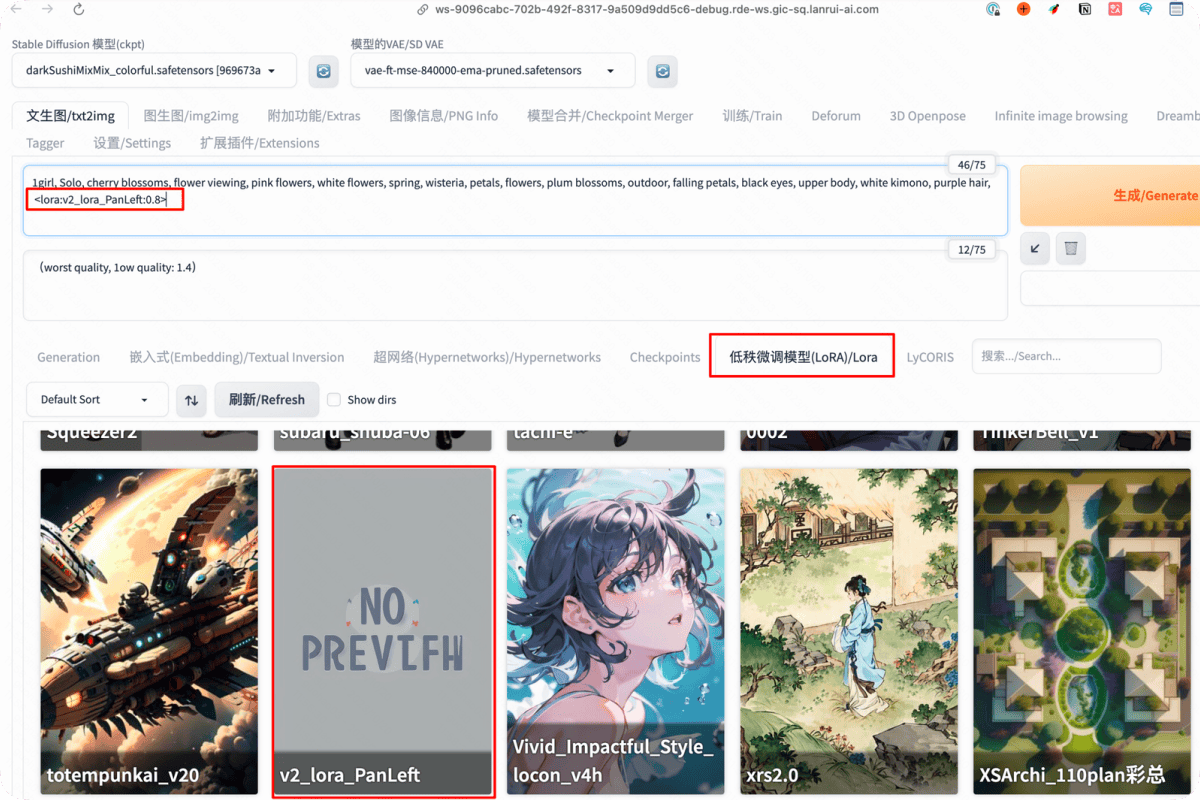Refresh the Stable Diffusion checkpoint list
Viewport: 1200px width, 800px height.
point(323,71)
